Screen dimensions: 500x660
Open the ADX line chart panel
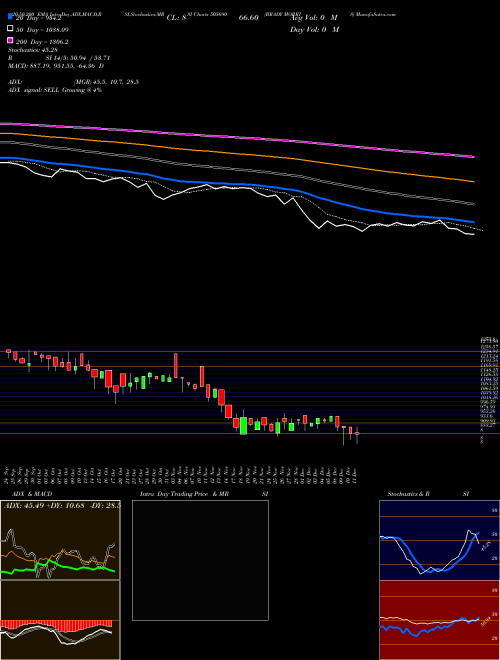60,540
